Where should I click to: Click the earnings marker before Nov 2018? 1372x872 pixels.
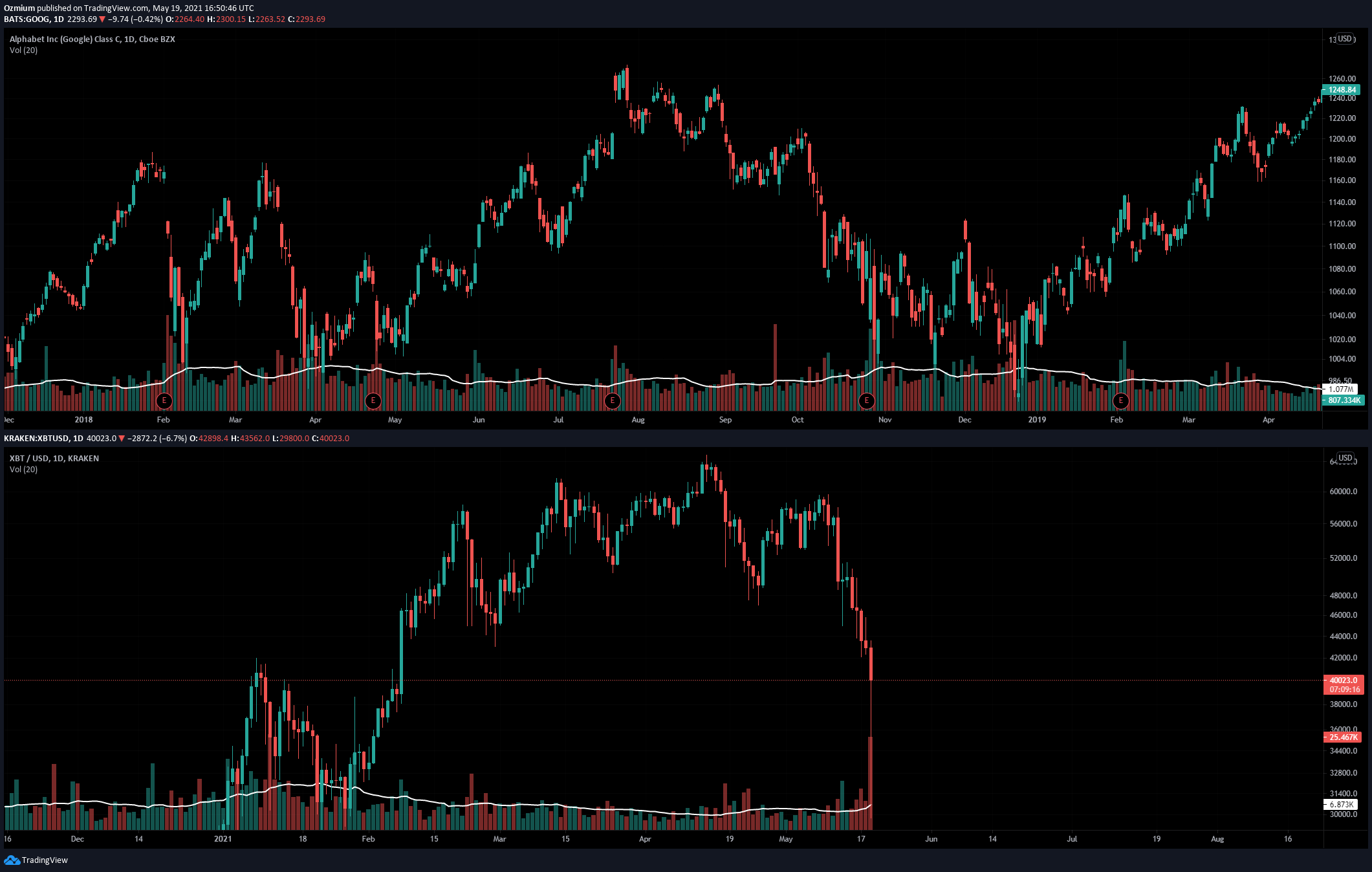coord(867,401)
